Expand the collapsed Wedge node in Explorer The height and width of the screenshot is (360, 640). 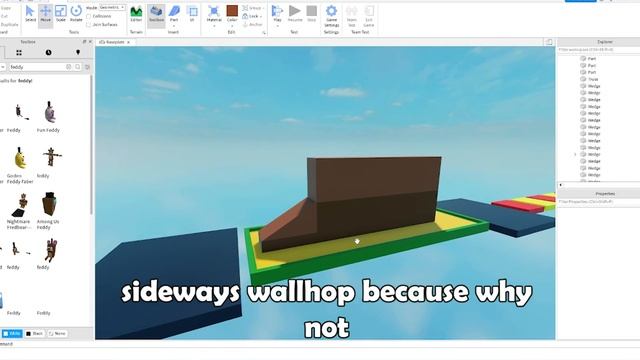coord(575,154)
